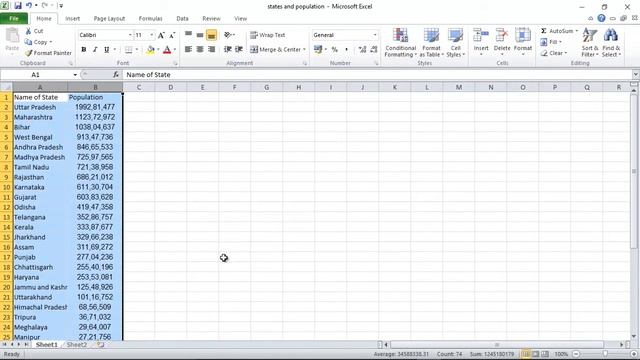Image resolution: width=640 pixels, height=360 pixels.
Task: Click the Copy button
Action: [37, 42]
